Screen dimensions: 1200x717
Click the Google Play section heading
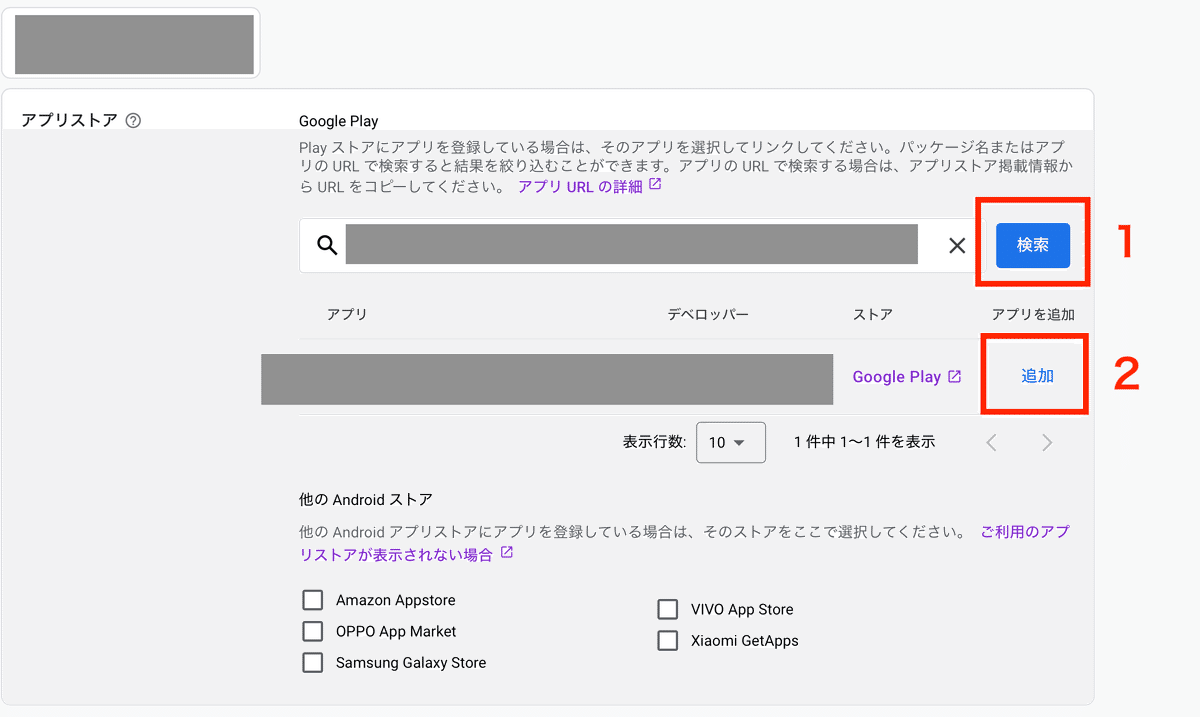(x=339, y=121)
